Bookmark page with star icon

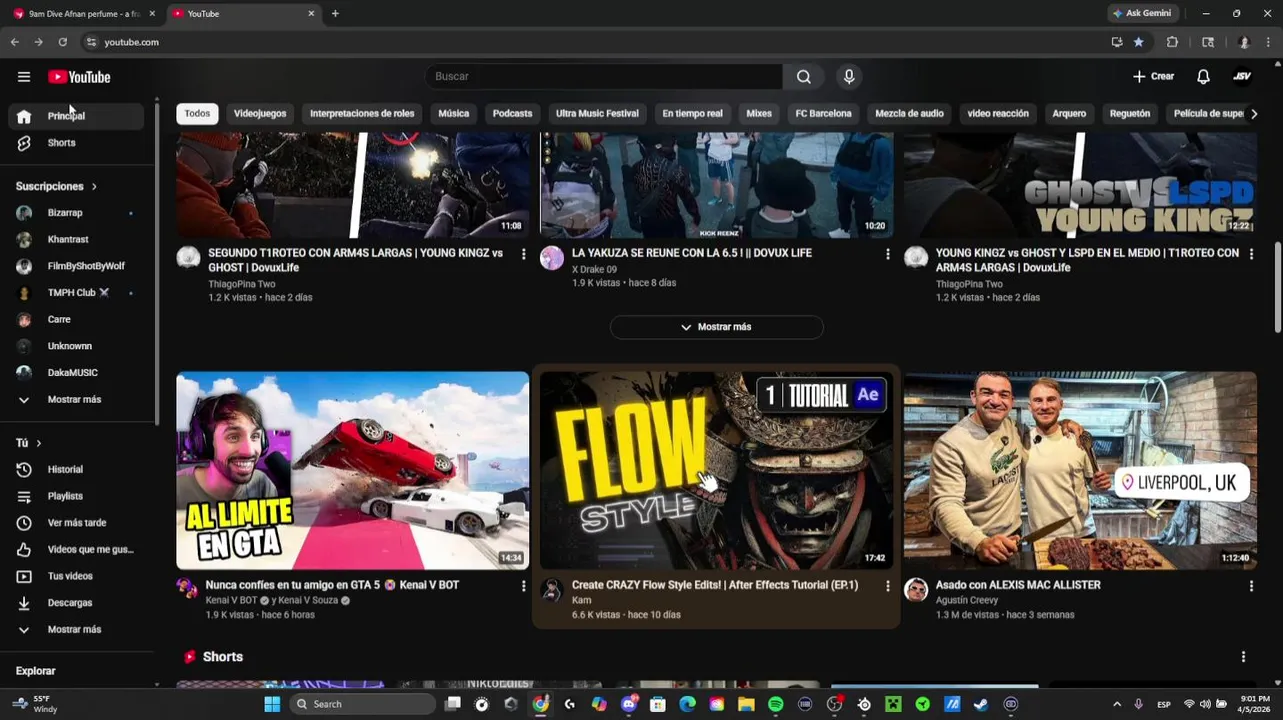pos(1138,42)
